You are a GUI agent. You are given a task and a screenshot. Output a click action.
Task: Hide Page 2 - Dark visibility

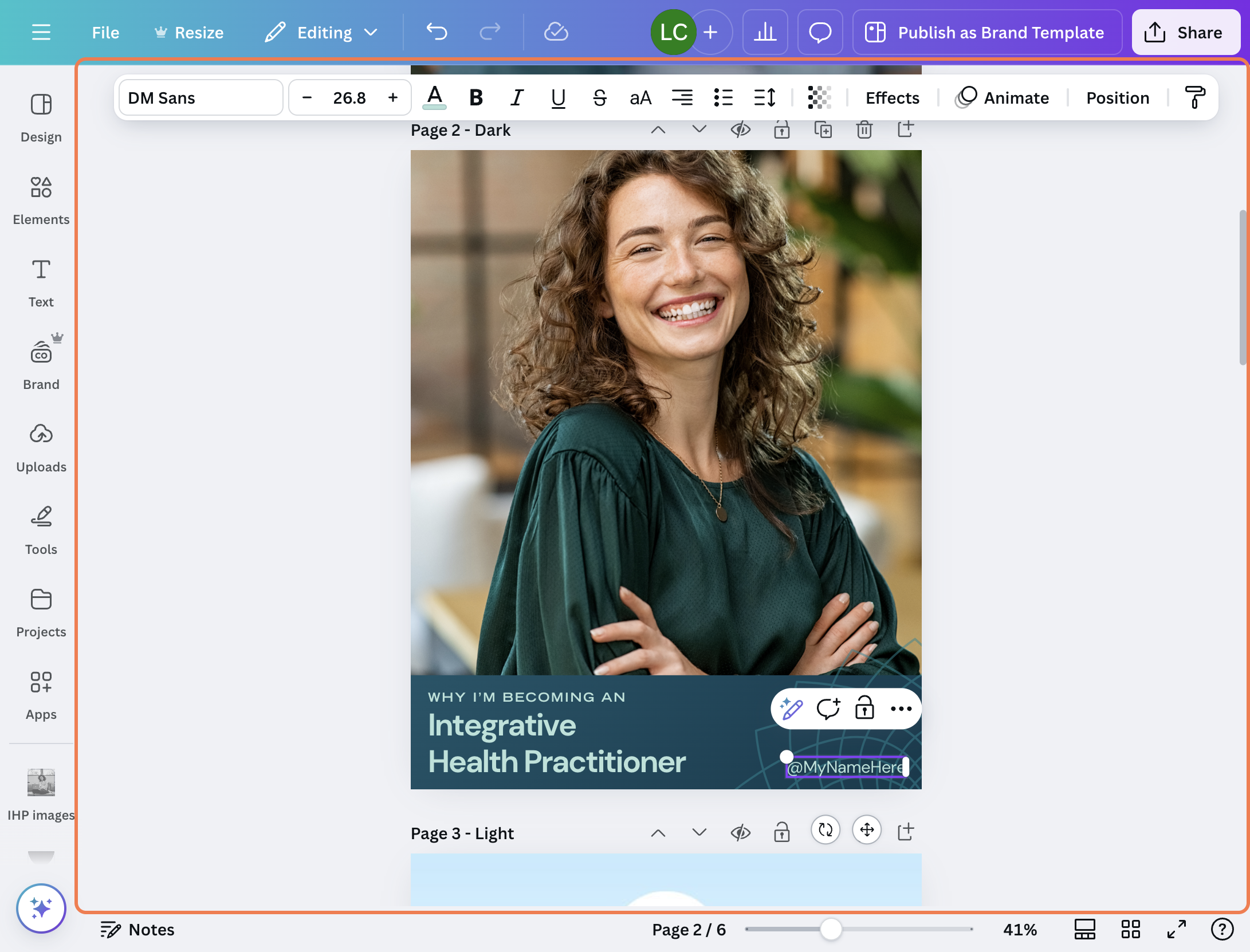(741, 130)
